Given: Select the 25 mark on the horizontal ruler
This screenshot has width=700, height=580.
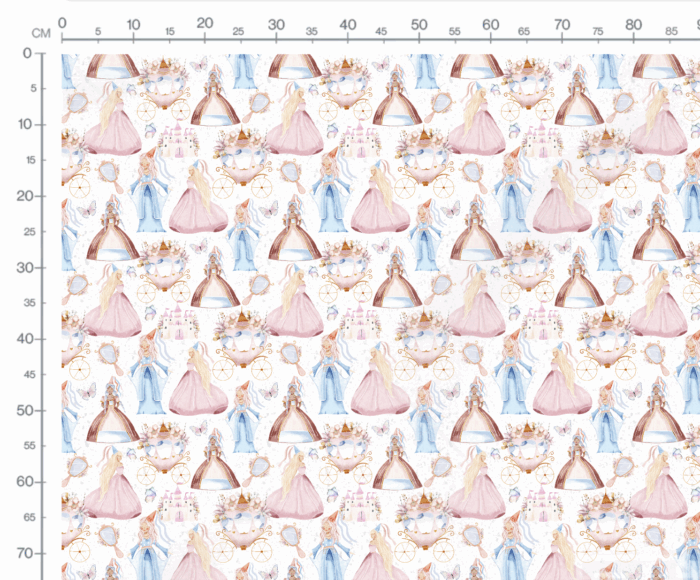Looking at the screenshot, I should click(238, 31).
